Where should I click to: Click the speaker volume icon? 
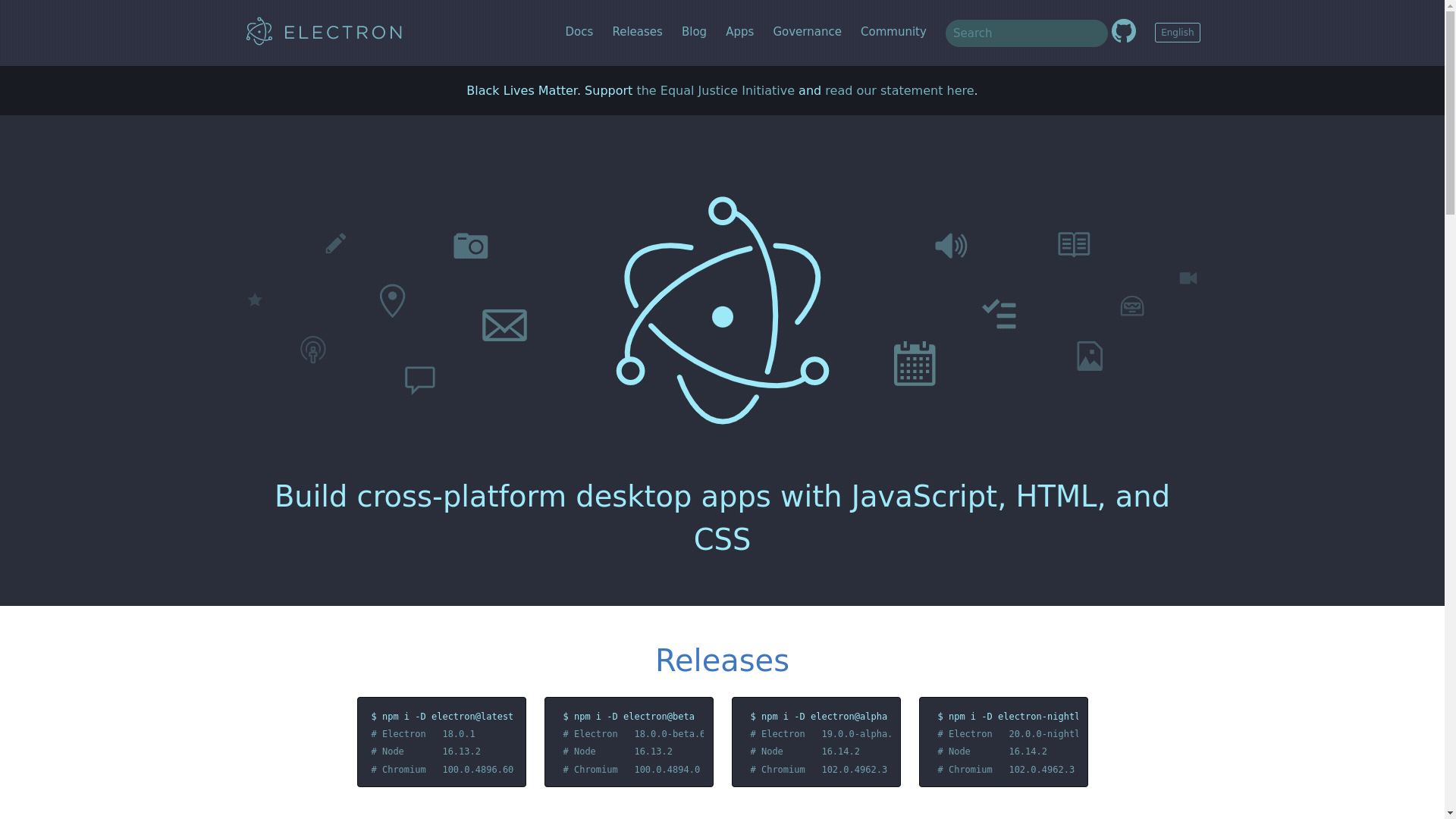950,246
